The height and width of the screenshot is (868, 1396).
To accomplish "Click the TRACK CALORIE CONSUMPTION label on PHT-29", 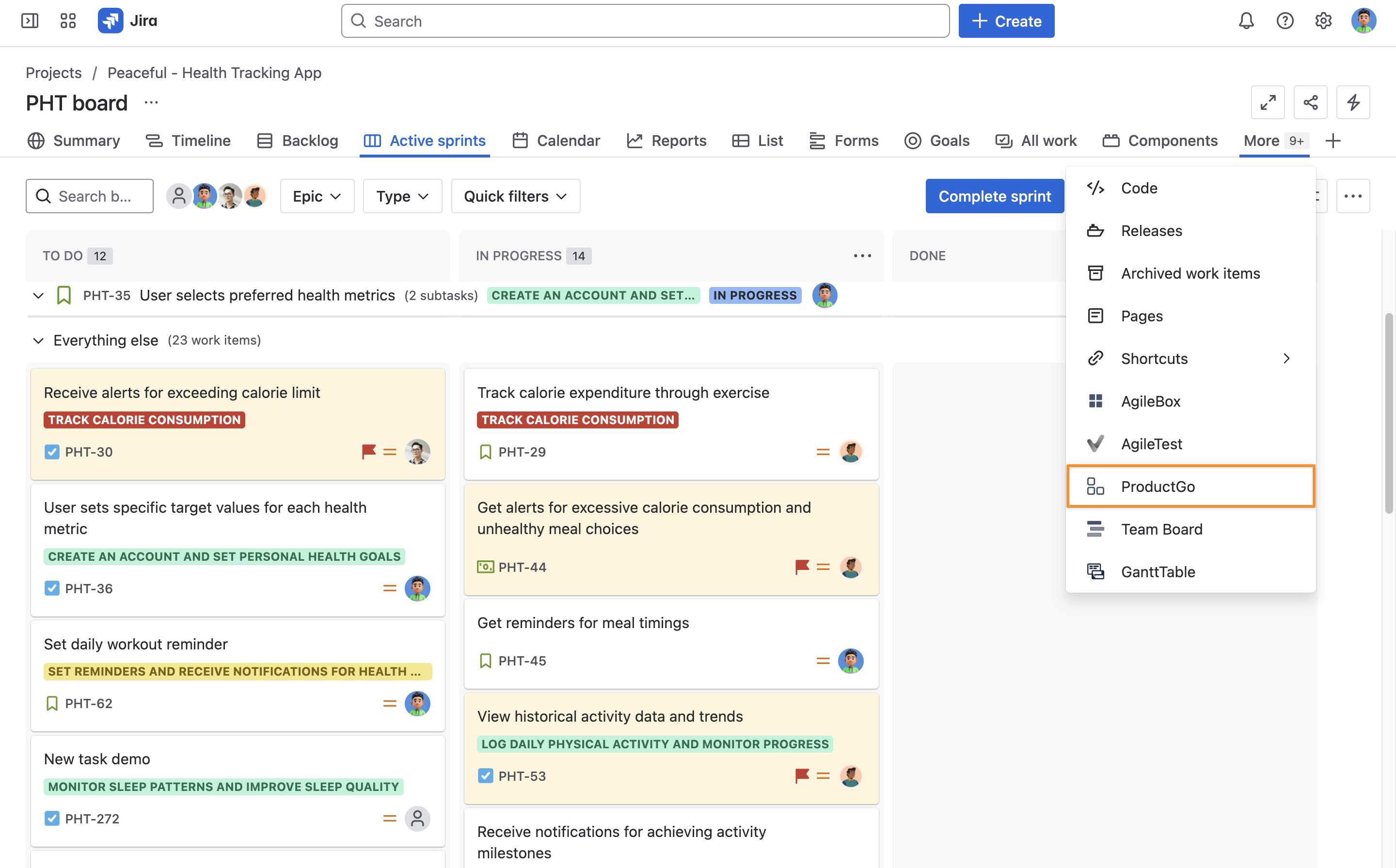I will pyautogui.click(x=577, y=420).
